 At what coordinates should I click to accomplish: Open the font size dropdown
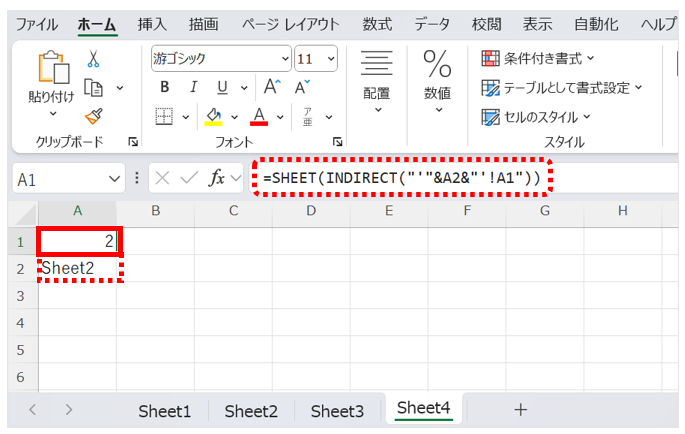(x=331, y=59)
